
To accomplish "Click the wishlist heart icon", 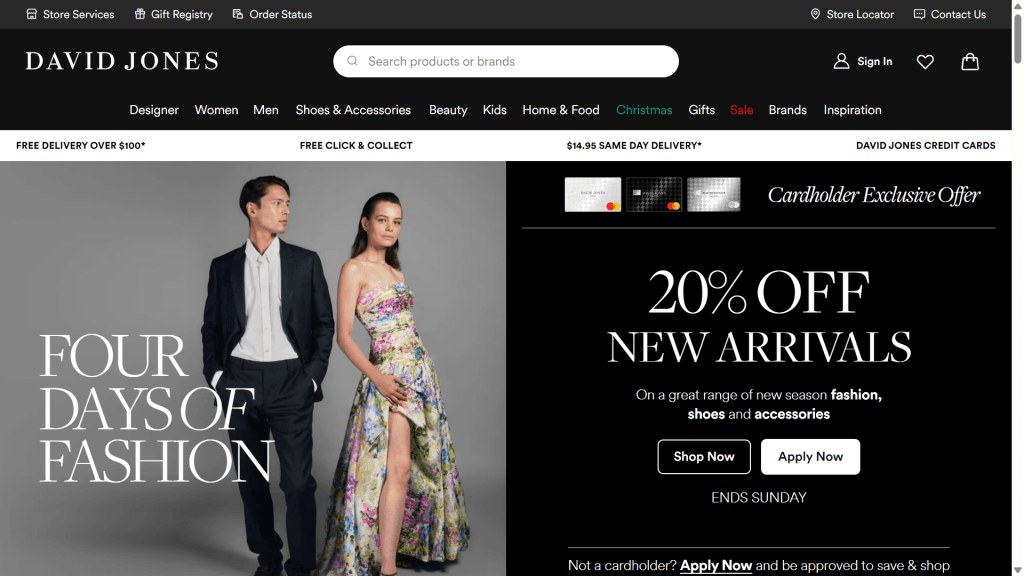I will point(925,62).
